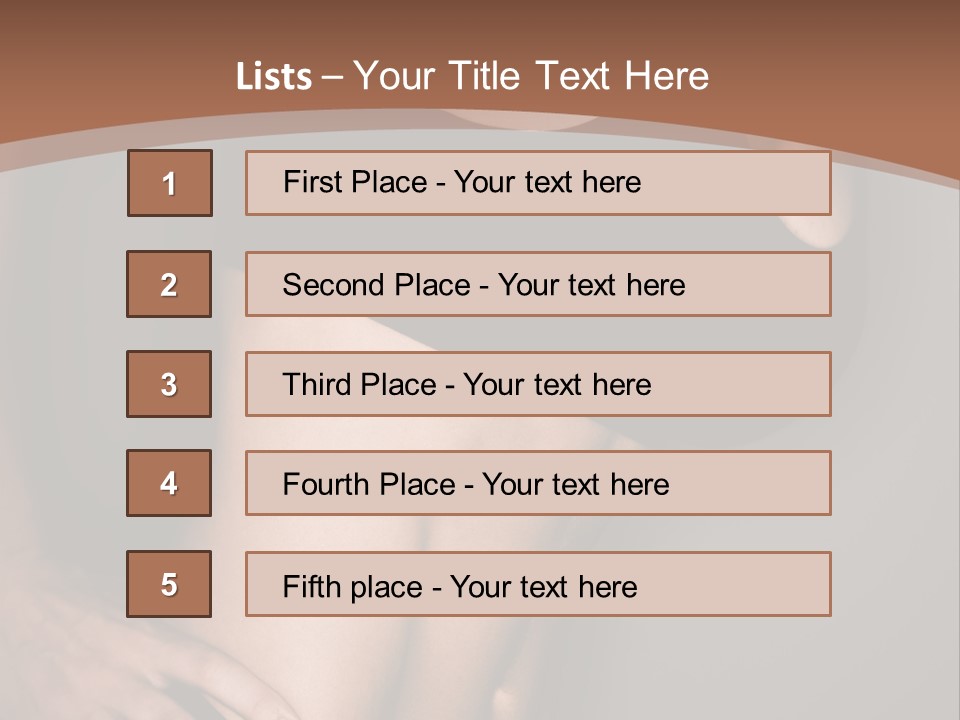Click the number 5 box
Viewport: 960px width, 720px height.
(x=169, y=584)
